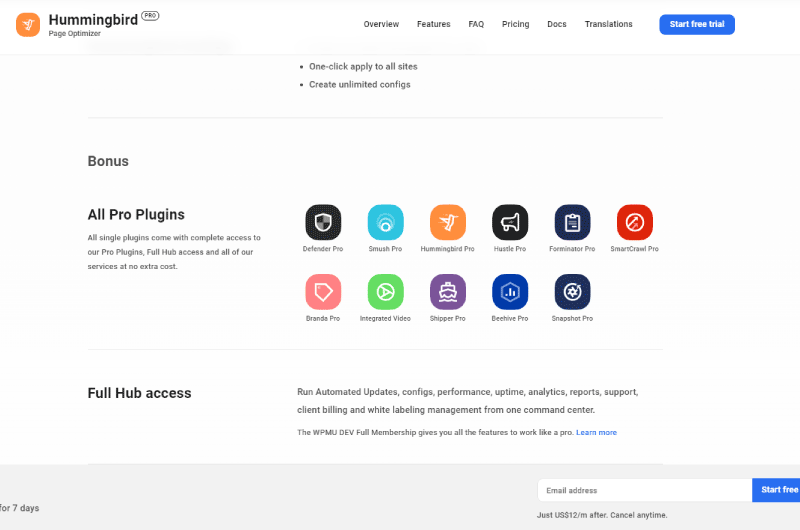Open the Translations nav item
Image resolution: width=800 pixels, height=530 pixels.
(609, 24)
